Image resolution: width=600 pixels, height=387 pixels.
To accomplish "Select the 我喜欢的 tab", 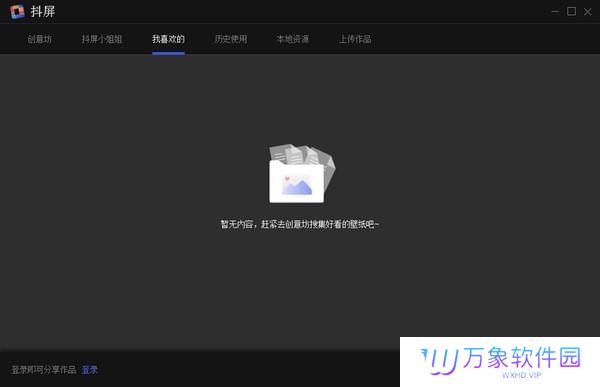I will [x=168, y=39].
